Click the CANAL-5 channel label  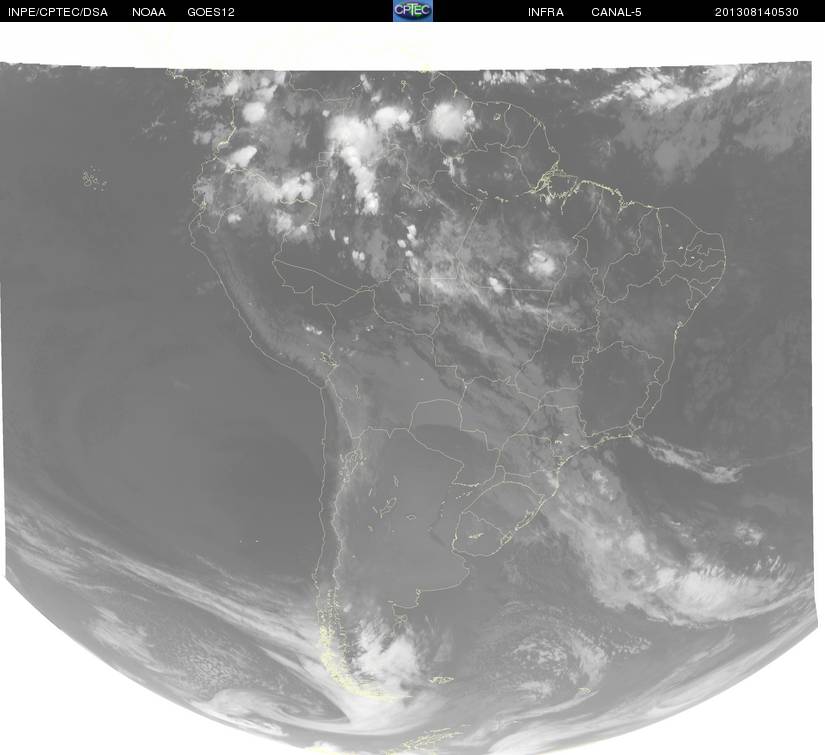(616, 12)
